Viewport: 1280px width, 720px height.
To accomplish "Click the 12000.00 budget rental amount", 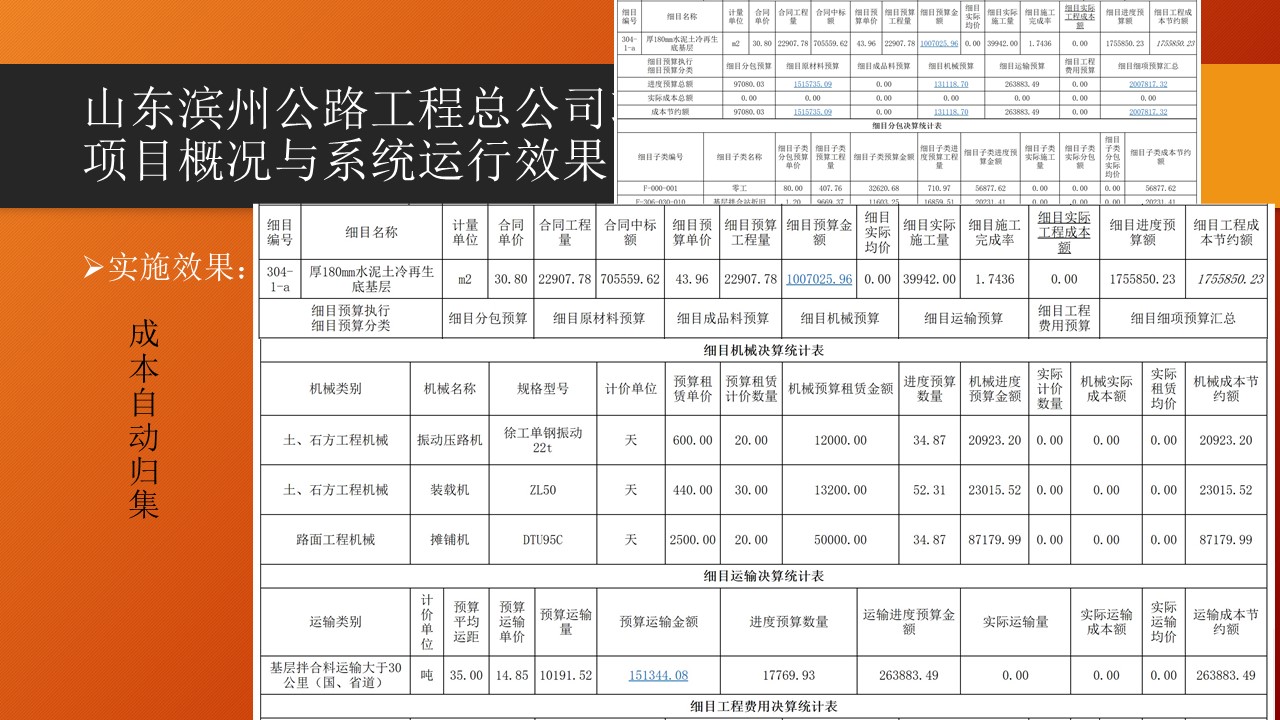I will pos(841,440).
